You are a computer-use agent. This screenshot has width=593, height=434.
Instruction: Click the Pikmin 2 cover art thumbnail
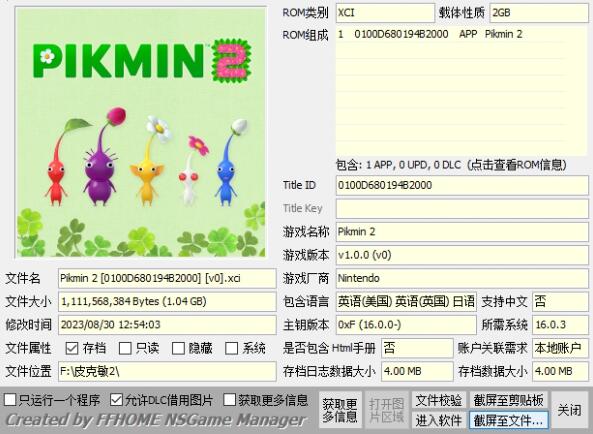(x=141, y=132)
